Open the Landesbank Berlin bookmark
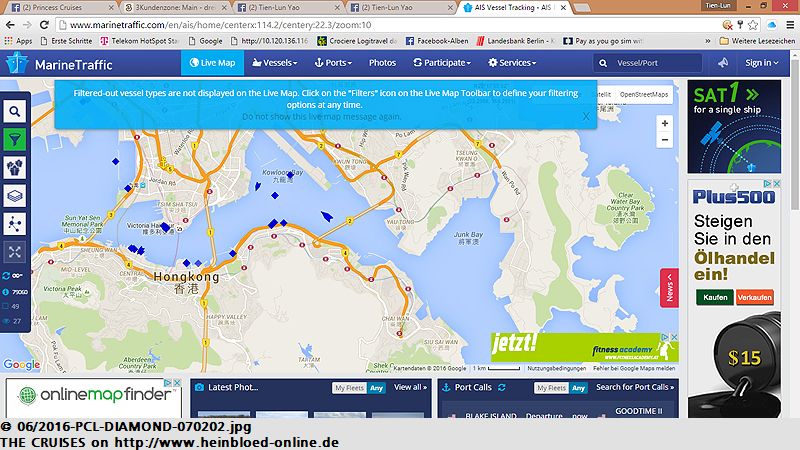 (516, 41)
